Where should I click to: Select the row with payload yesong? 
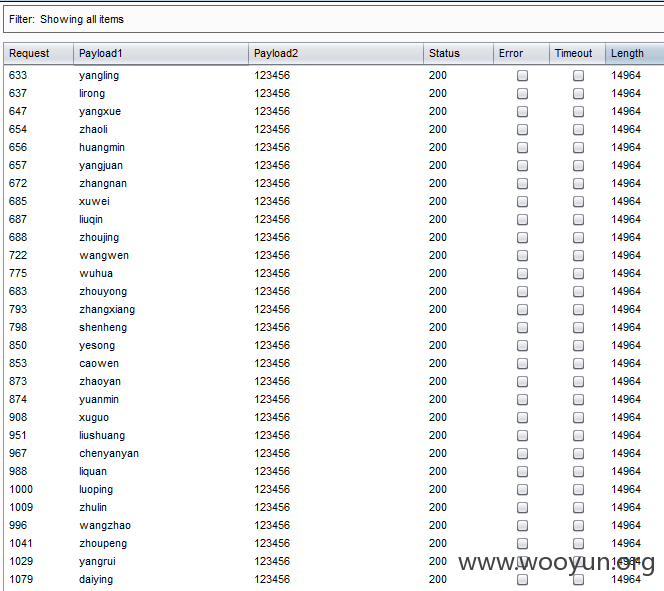[x=334, y=345]
